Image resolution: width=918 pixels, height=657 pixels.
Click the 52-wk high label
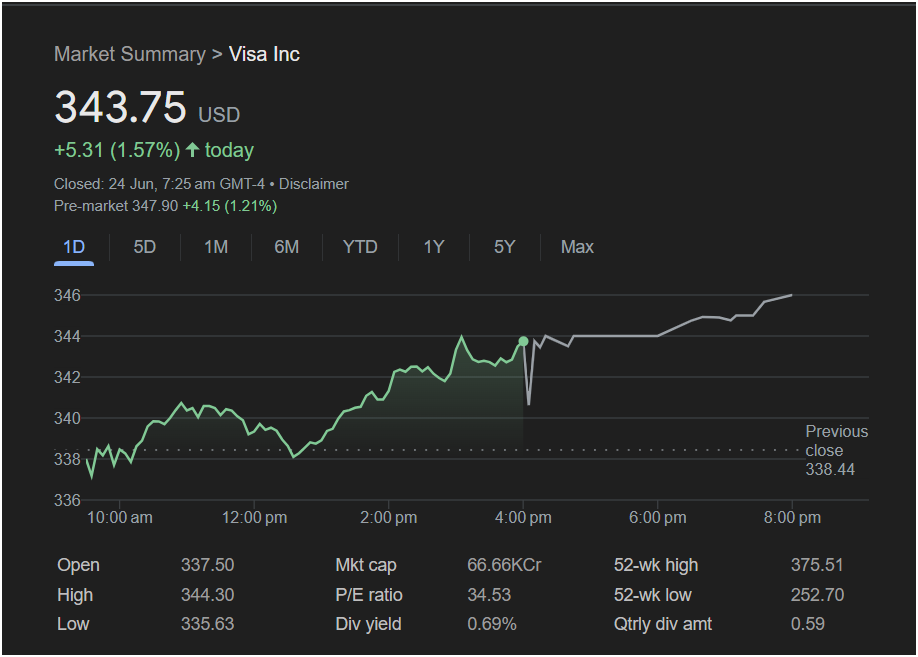(x=656, y=565)
